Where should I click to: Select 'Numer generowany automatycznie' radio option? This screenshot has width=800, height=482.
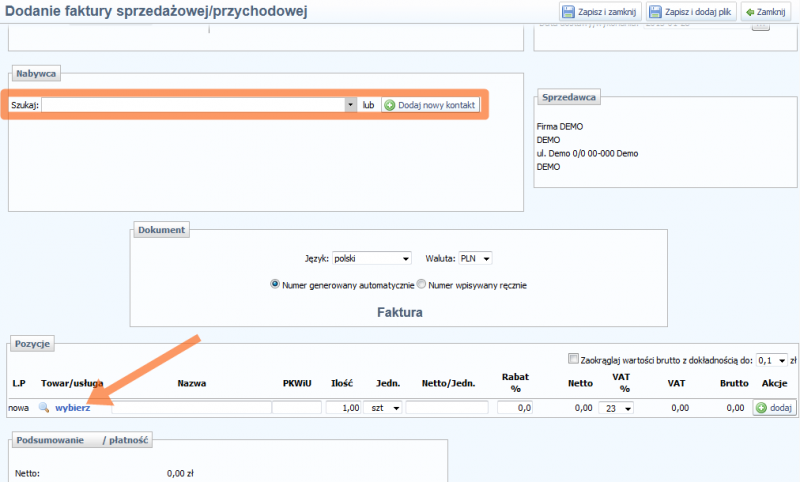(275, 284)
